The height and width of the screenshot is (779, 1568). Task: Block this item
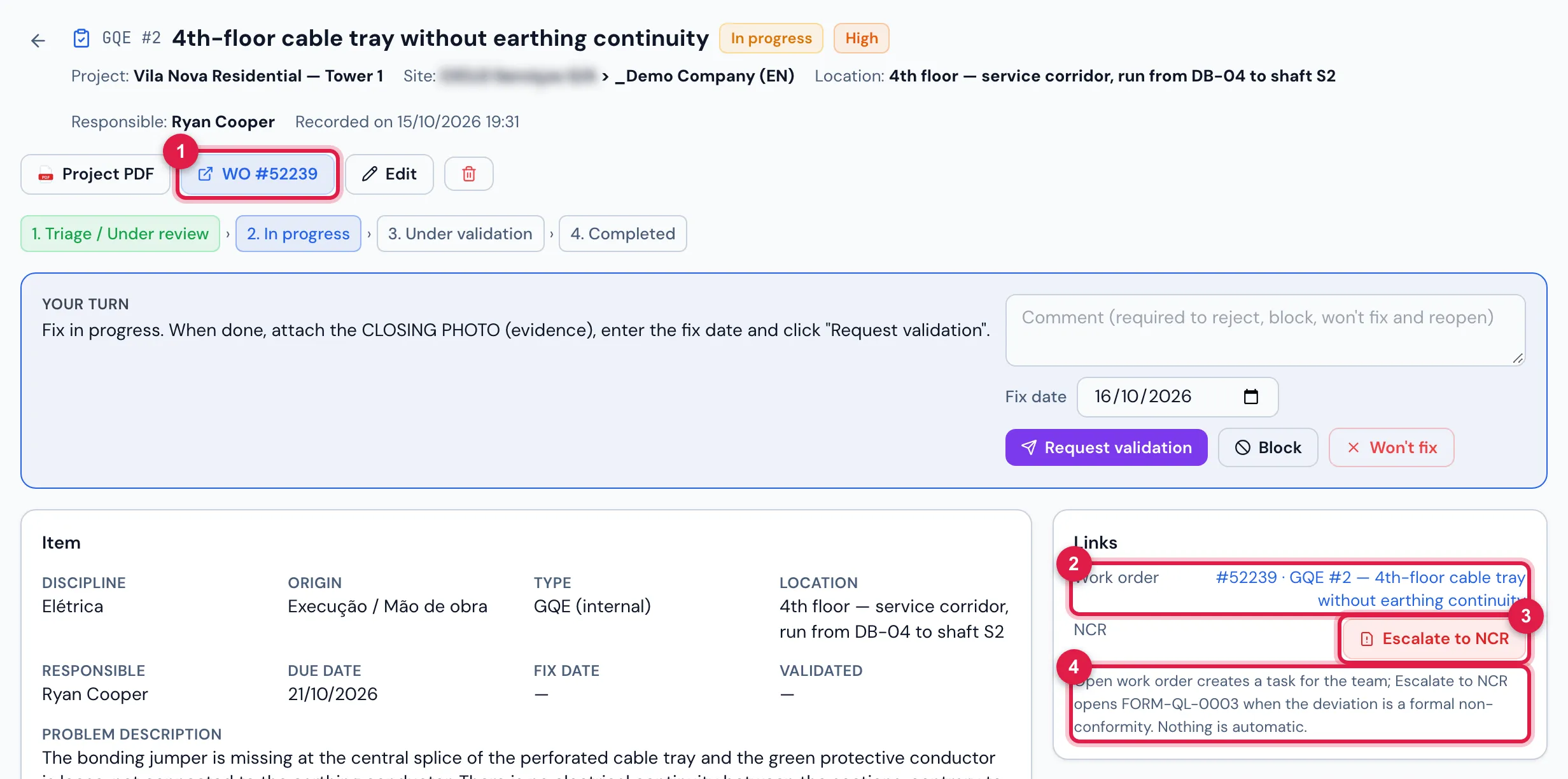pos(1268,448)
